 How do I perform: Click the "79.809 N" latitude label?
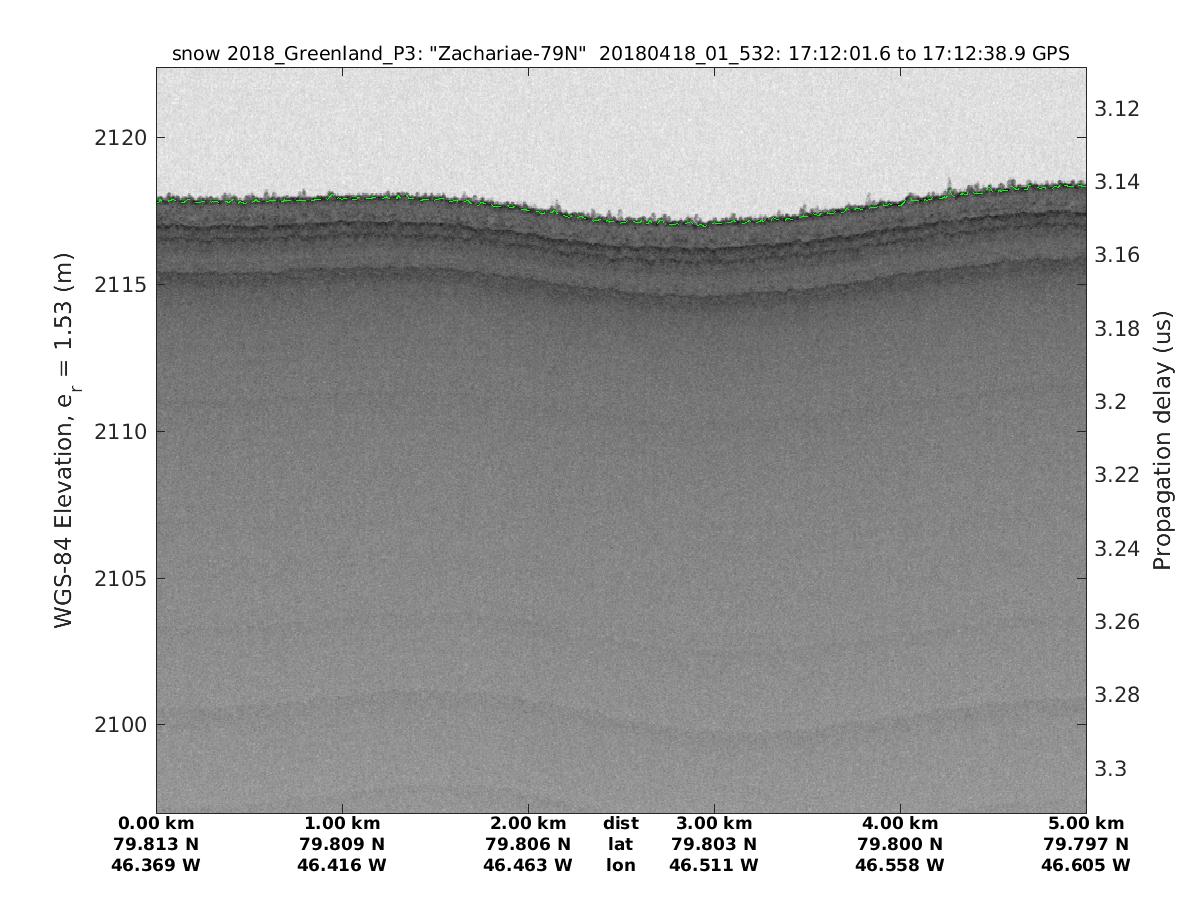click(343, 844)
